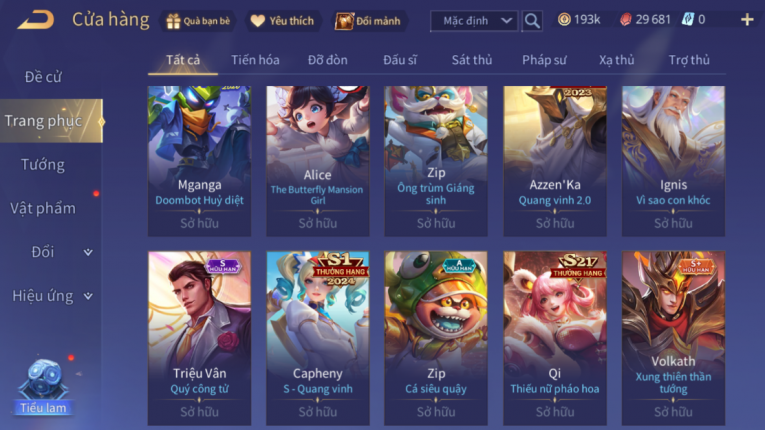Tap the gold coin balance icon
Viewport: 765px width, 430px height.
pos(564,20)
